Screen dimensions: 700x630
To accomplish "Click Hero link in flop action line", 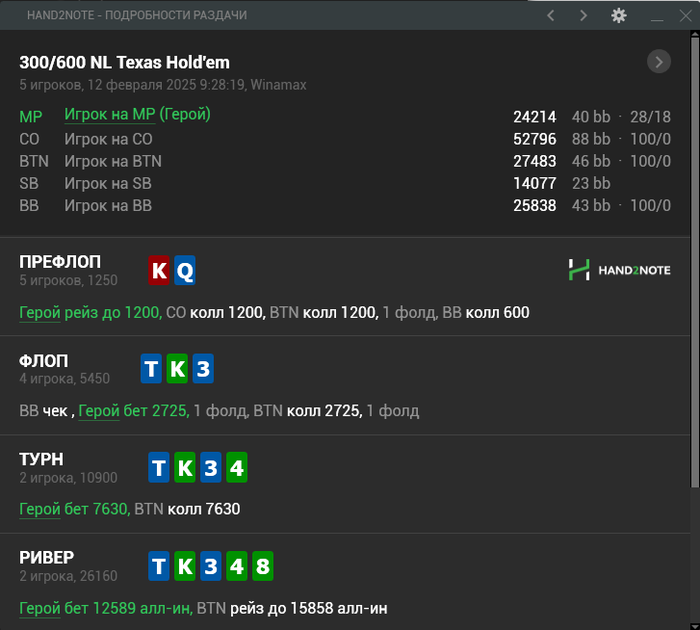I will pyautogui.click(x=99, y=411).
